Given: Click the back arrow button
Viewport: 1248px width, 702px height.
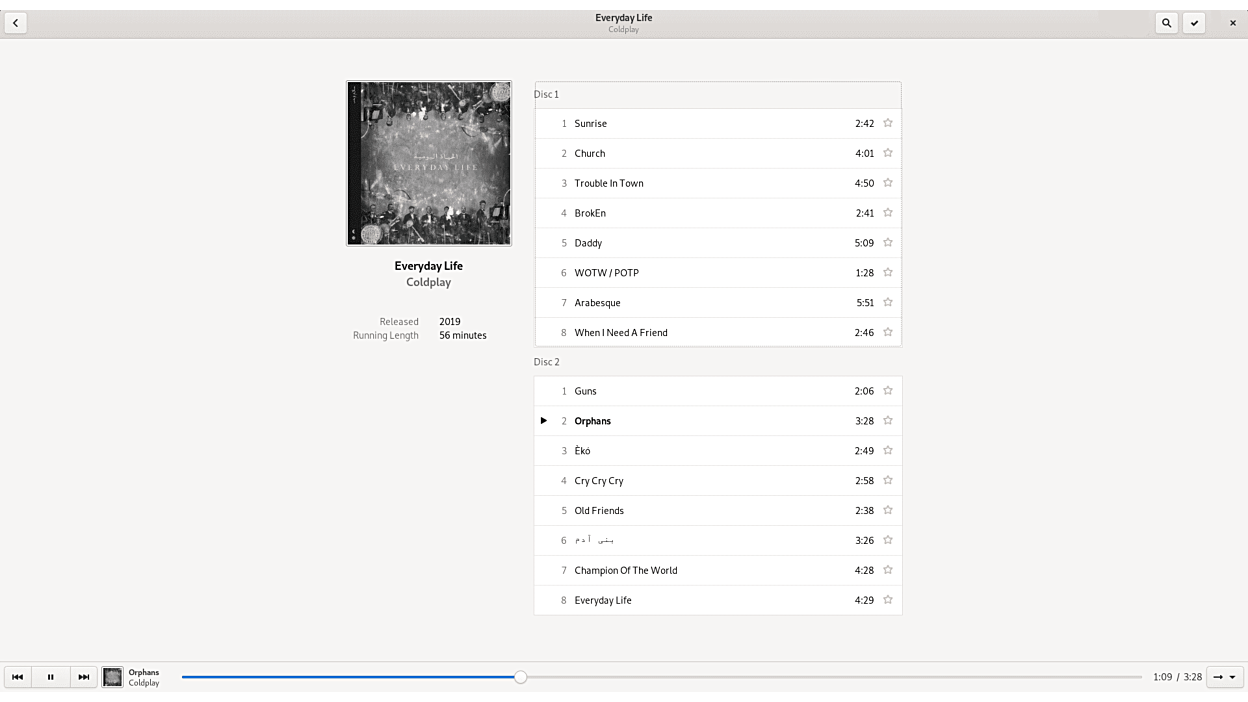Looking at the screenshot, I should 15,23.
